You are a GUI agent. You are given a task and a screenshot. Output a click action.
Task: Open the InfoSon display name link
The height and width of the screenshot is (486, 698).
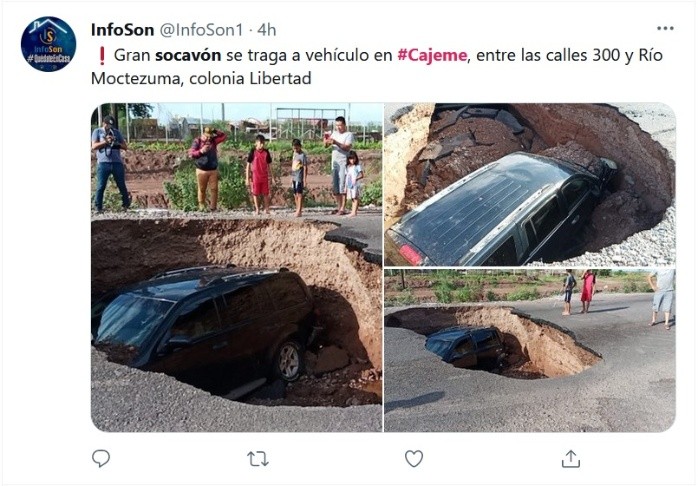point(122,30)
